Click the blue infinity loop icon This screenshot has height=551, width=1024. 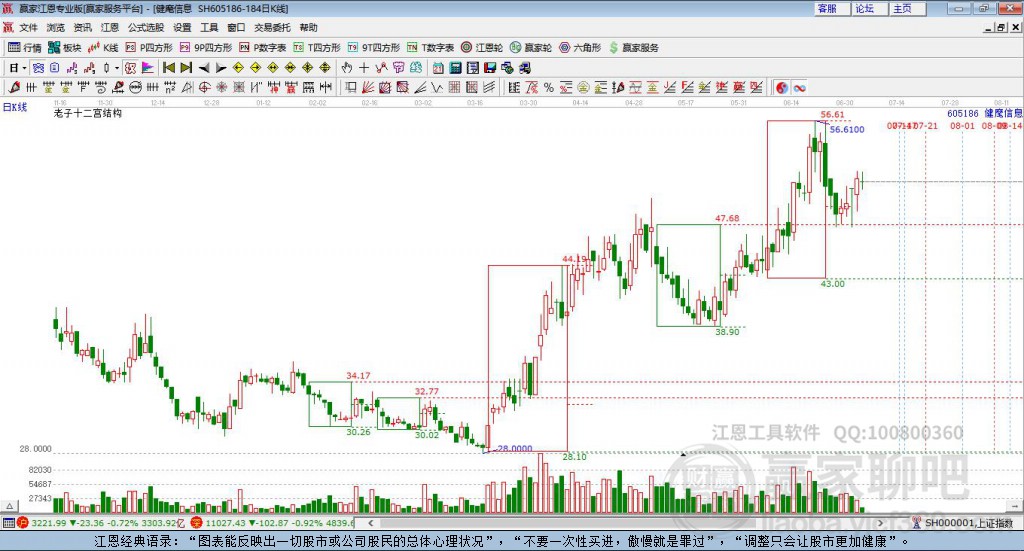pos(799,87)
